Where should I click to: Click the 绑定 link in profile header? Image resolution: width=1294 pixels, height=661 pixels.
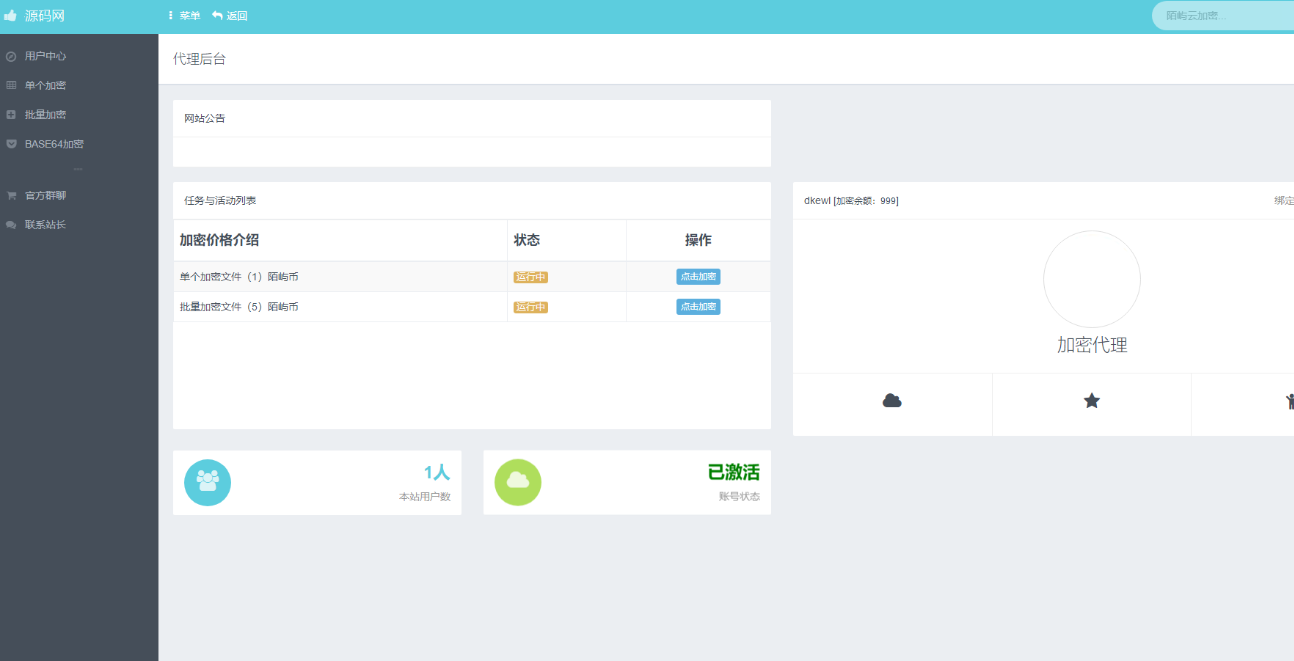1283,201
